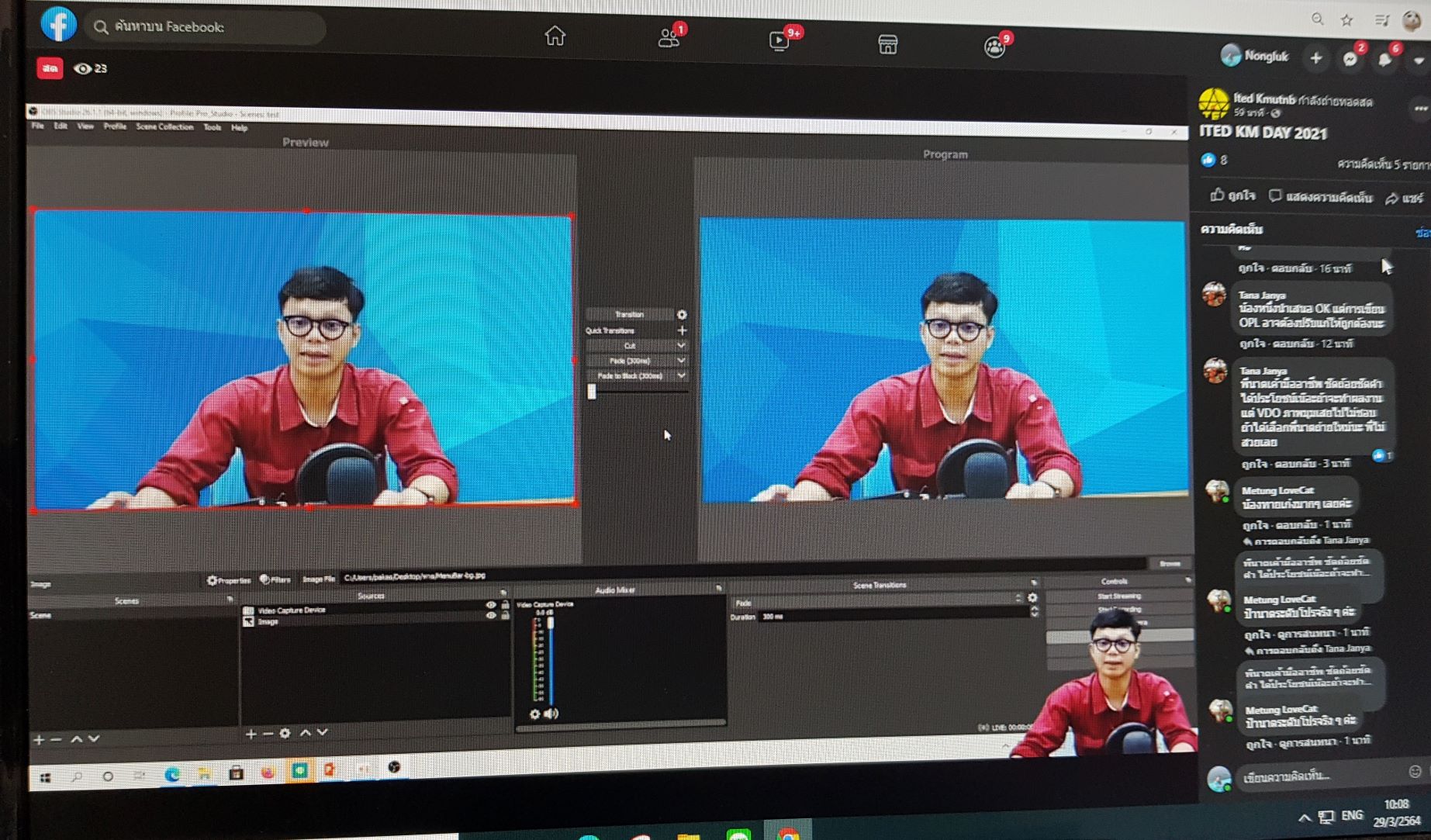Expand the Cut quick transition dropdown
The width and height of the screenshot is (1431, 840).
(680, 345)
